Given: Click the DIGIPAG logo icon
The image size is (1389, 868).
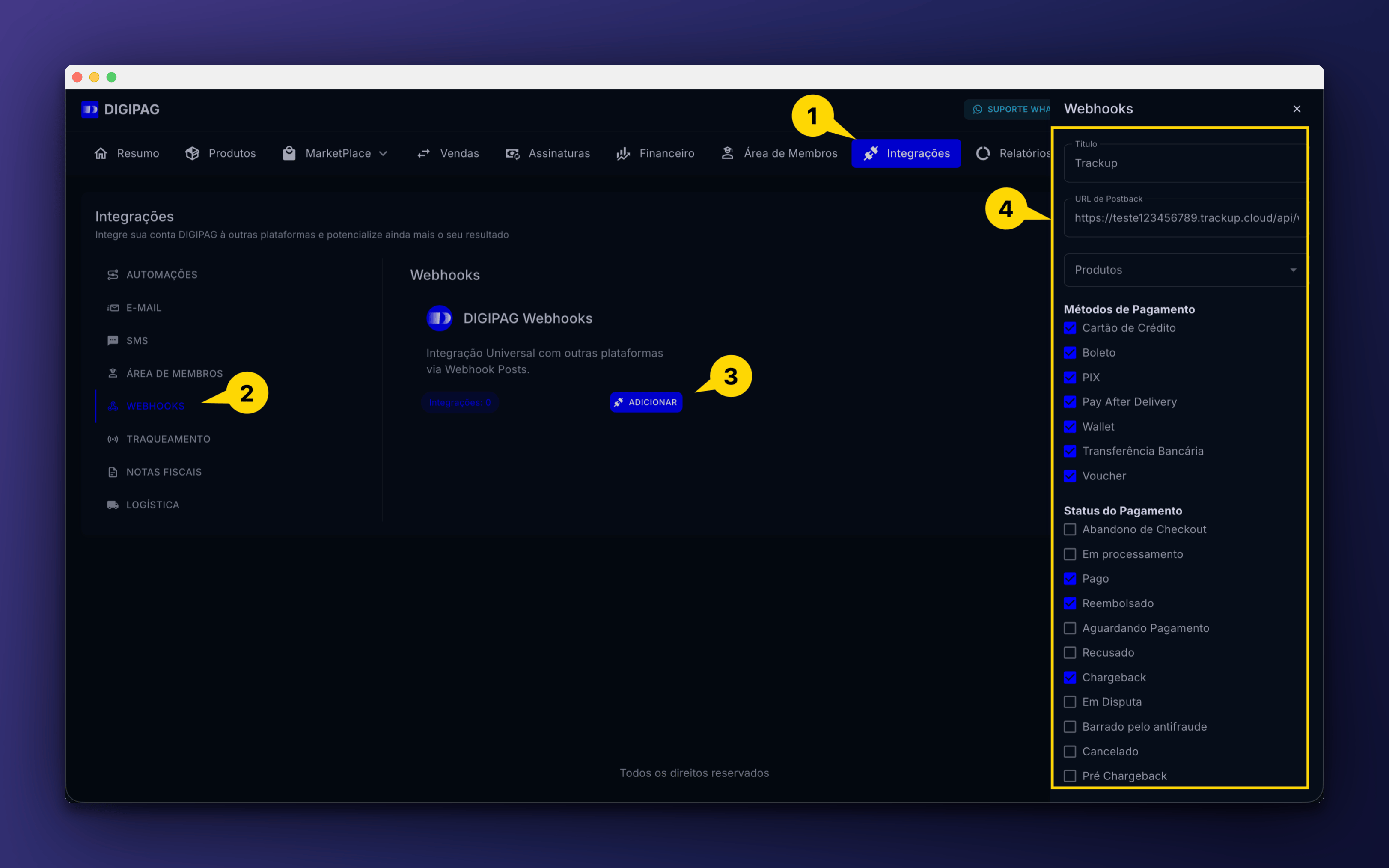Looking at the screenshot, I should click(x=89, y=109).
